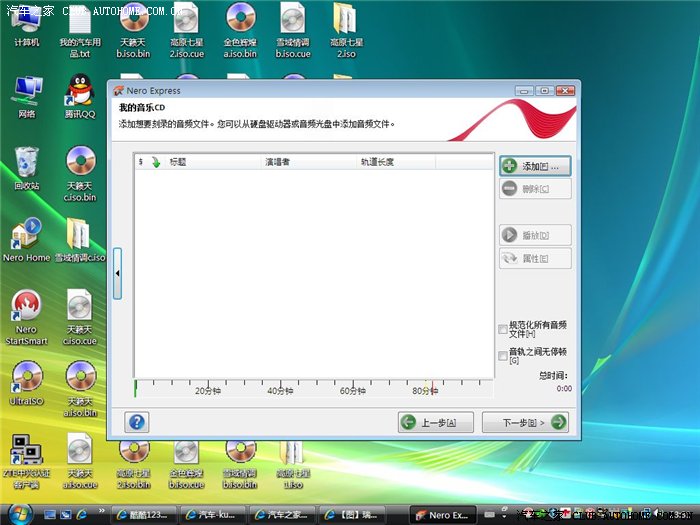This screenshot has height=525, width=700.
Task: Select 网络 desktop icon
Action: click(26, 97)
